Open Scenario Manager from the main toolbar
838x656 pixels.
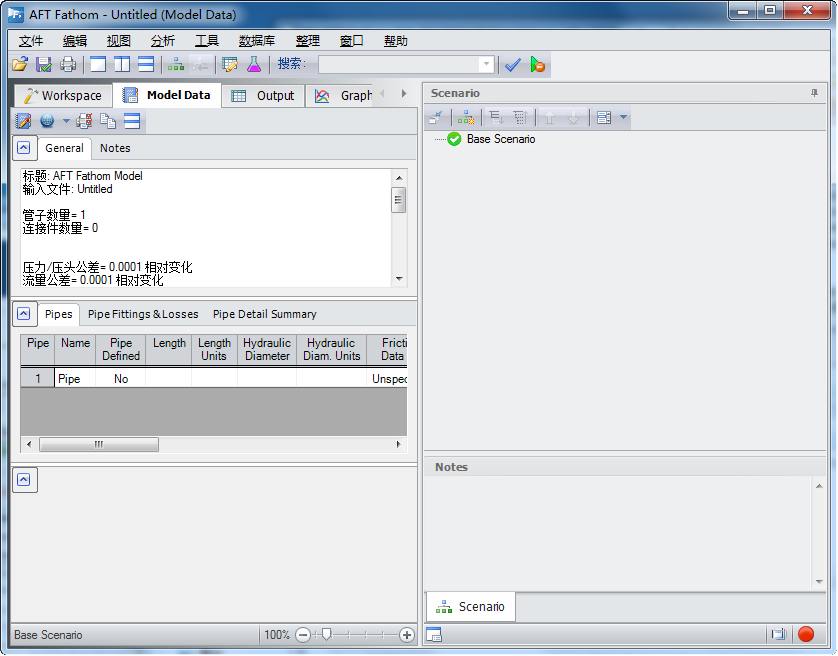[x=176, y=65]
